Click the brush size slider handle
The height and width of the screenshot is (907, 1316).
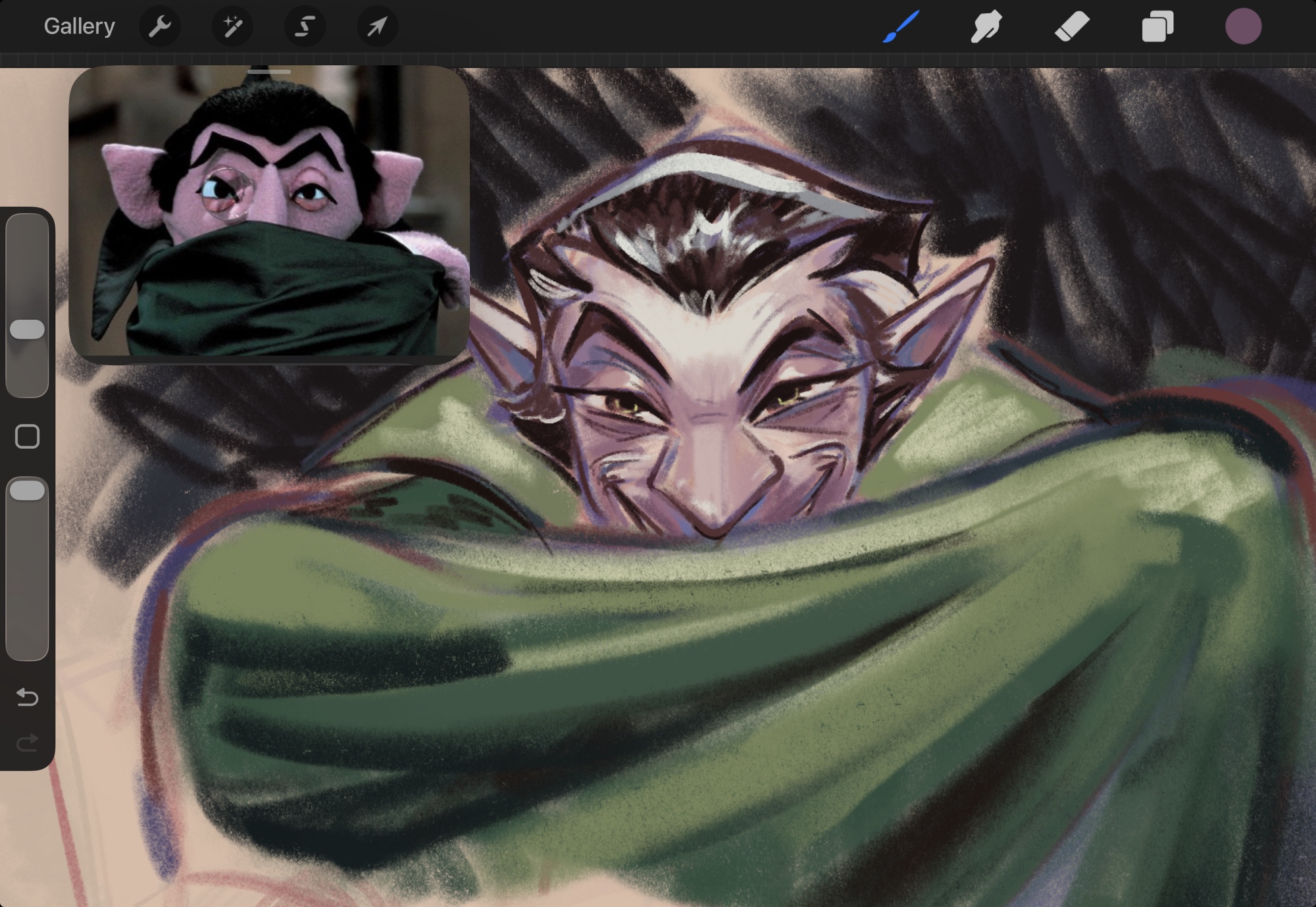27,329
